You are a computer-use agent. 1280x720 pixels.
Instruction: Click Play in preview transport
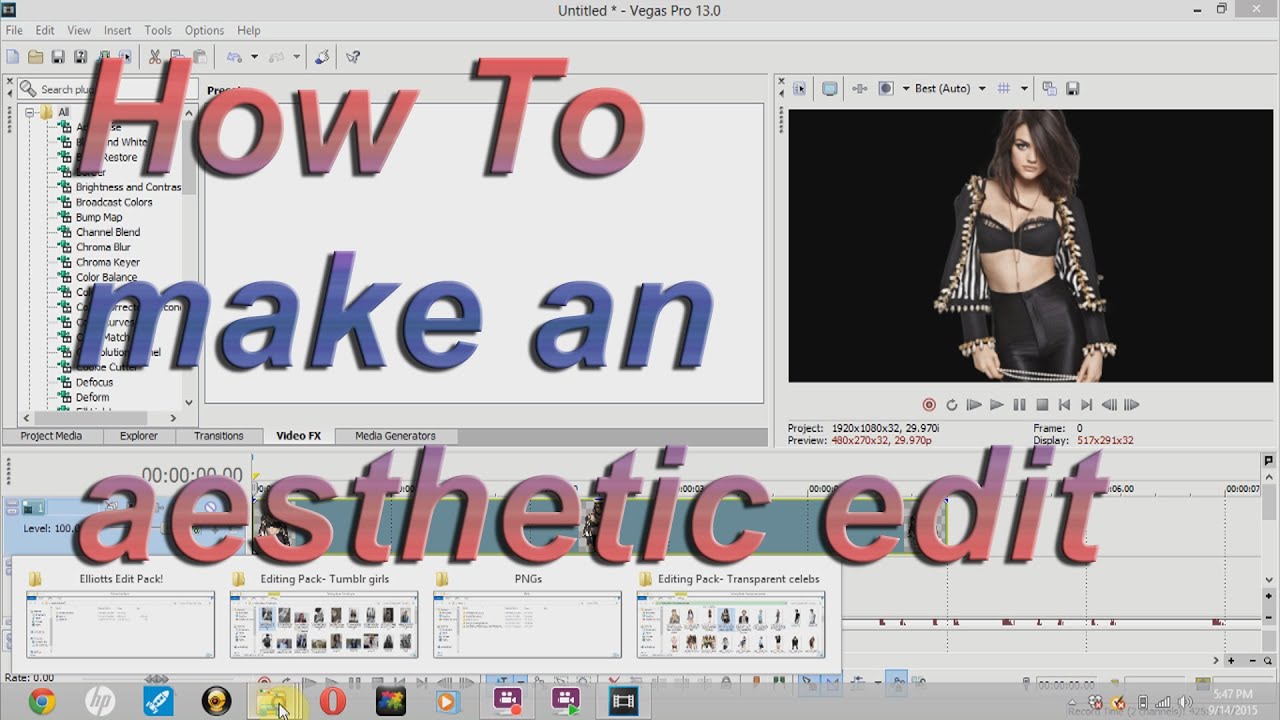pos(996,405)
